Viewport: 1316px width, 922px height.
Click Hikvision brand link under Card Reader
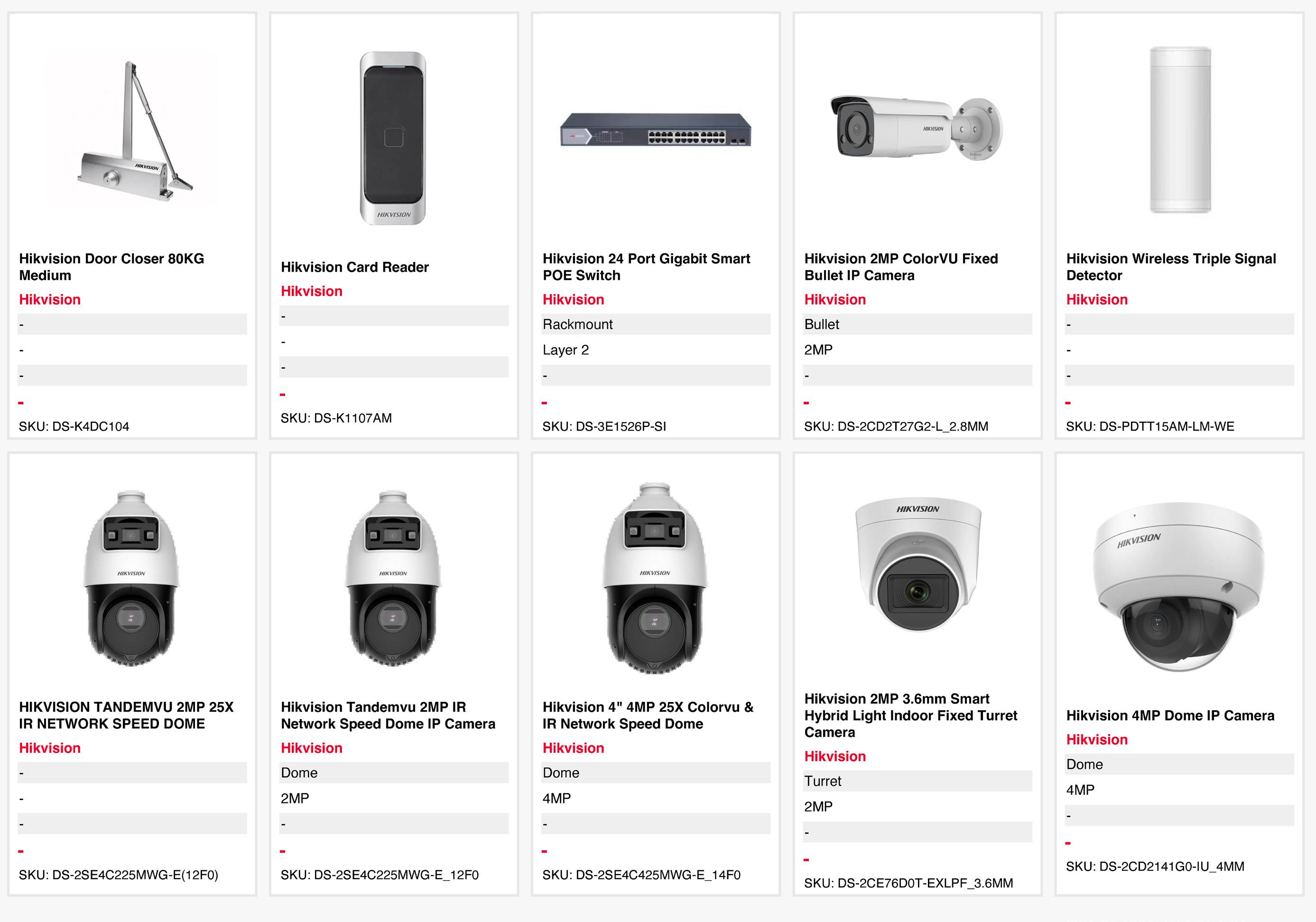click(x=311, y=291)
